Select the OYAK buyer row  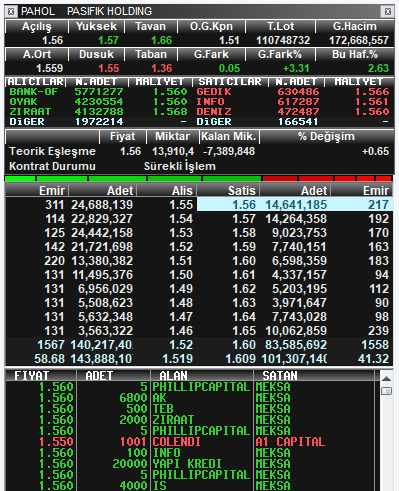tap(98, 102)
